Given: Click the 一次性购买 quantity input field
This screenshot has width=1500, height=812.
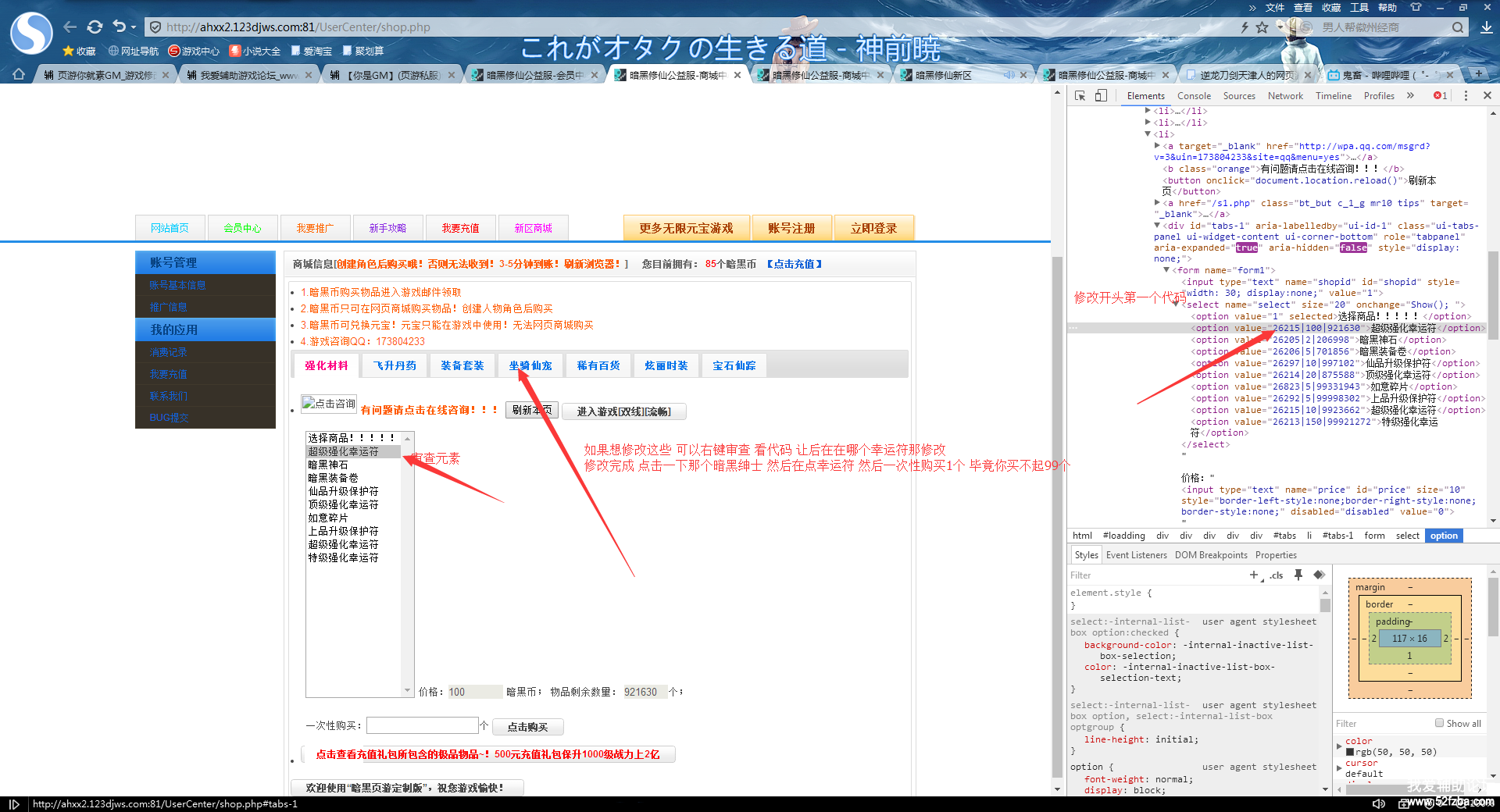Looking at the screenshot, I should pos(422,725).
